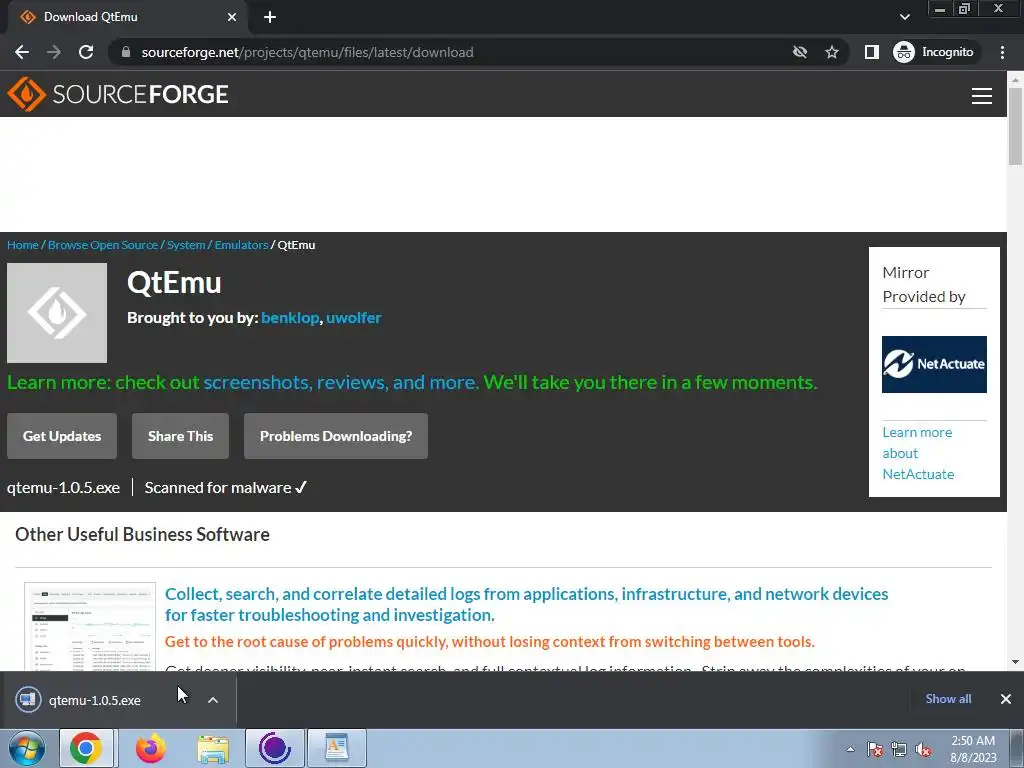Open the System breadcrumb link
The image size is (1024, 768).
tap(186, 245)
